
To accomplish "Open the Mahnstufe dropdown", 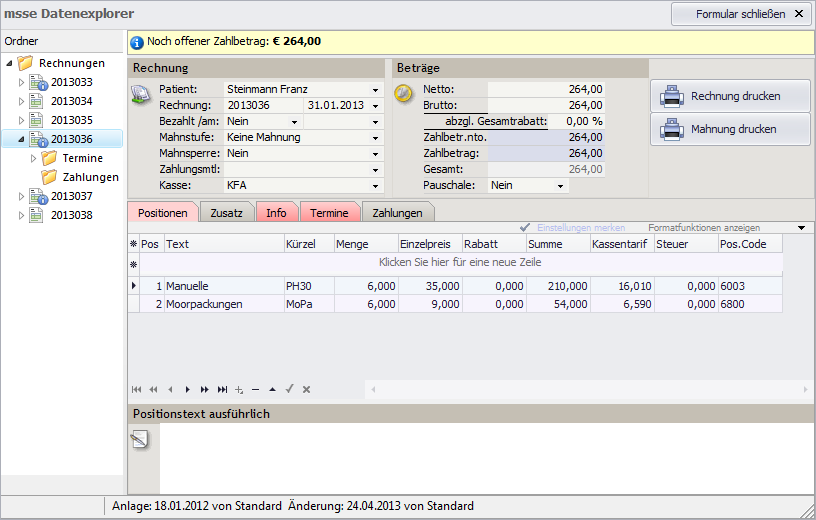I will pyautogui.click(x=375, y=138).
